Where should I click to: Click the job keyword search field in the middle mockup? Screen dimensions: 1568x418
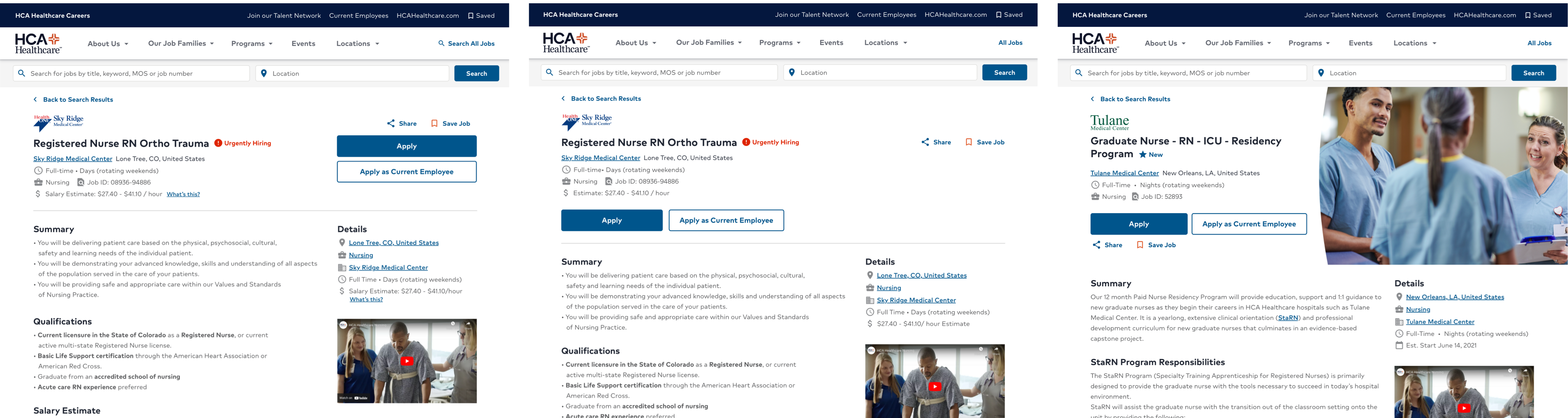[659, 72]
